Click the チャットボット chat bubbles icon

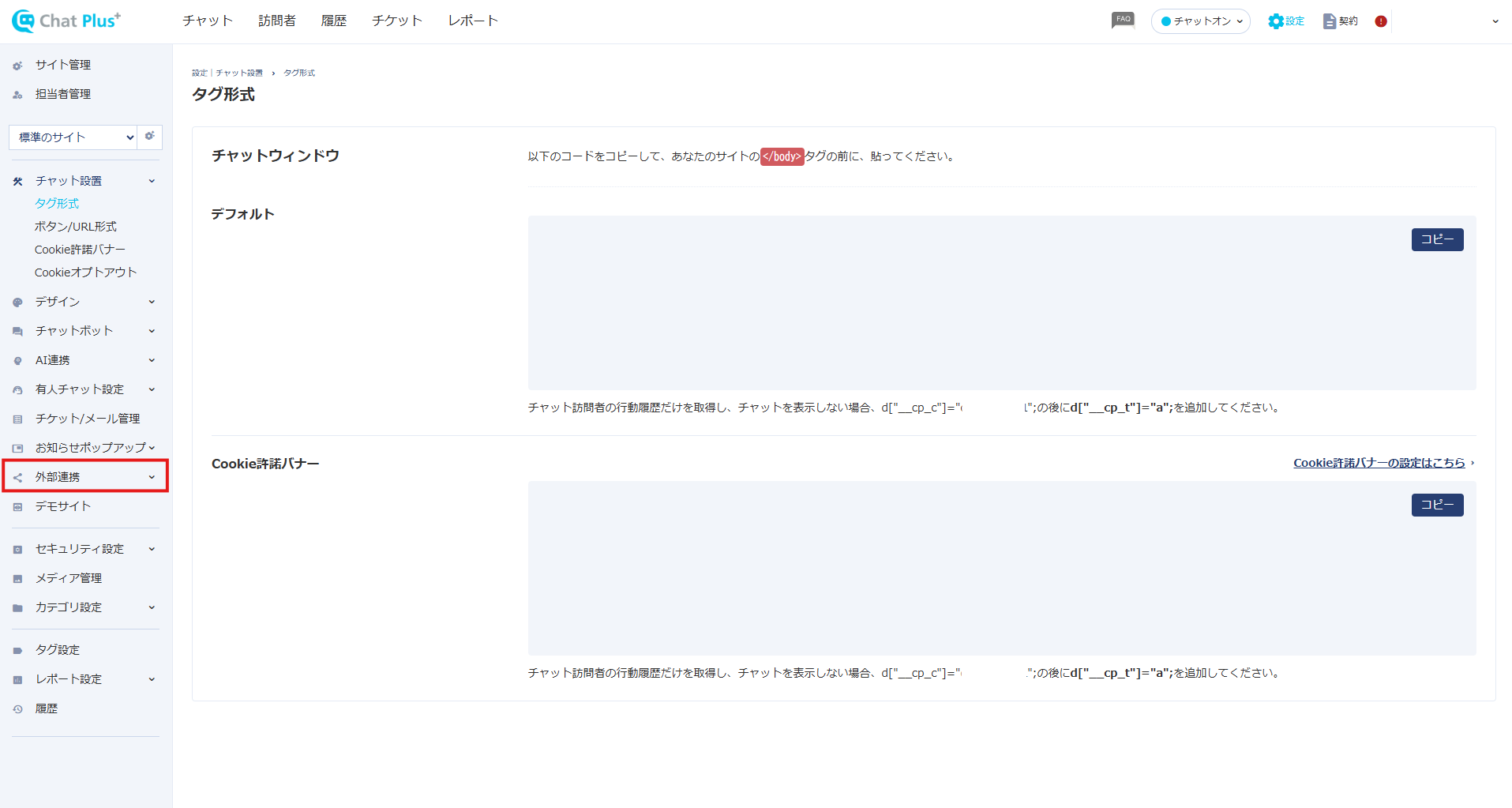pyautogui.click(x=17, y=332)
